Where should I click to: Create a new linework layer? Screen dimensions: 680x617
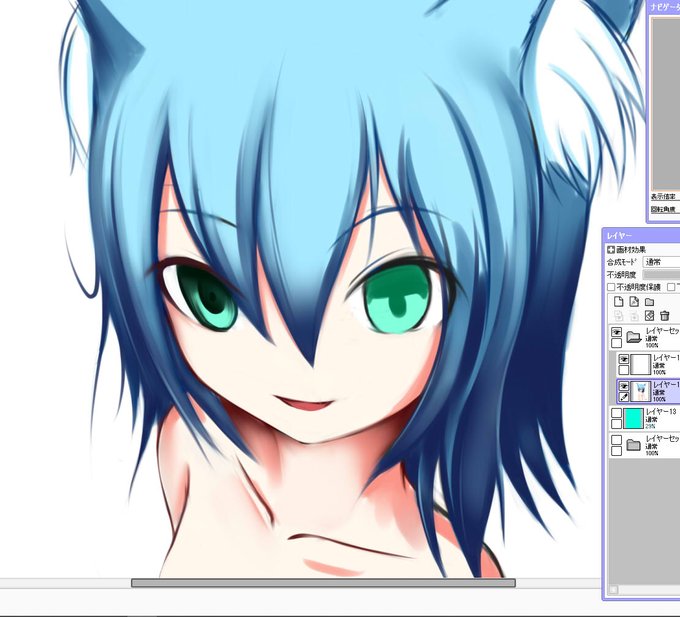pos(634,302)
